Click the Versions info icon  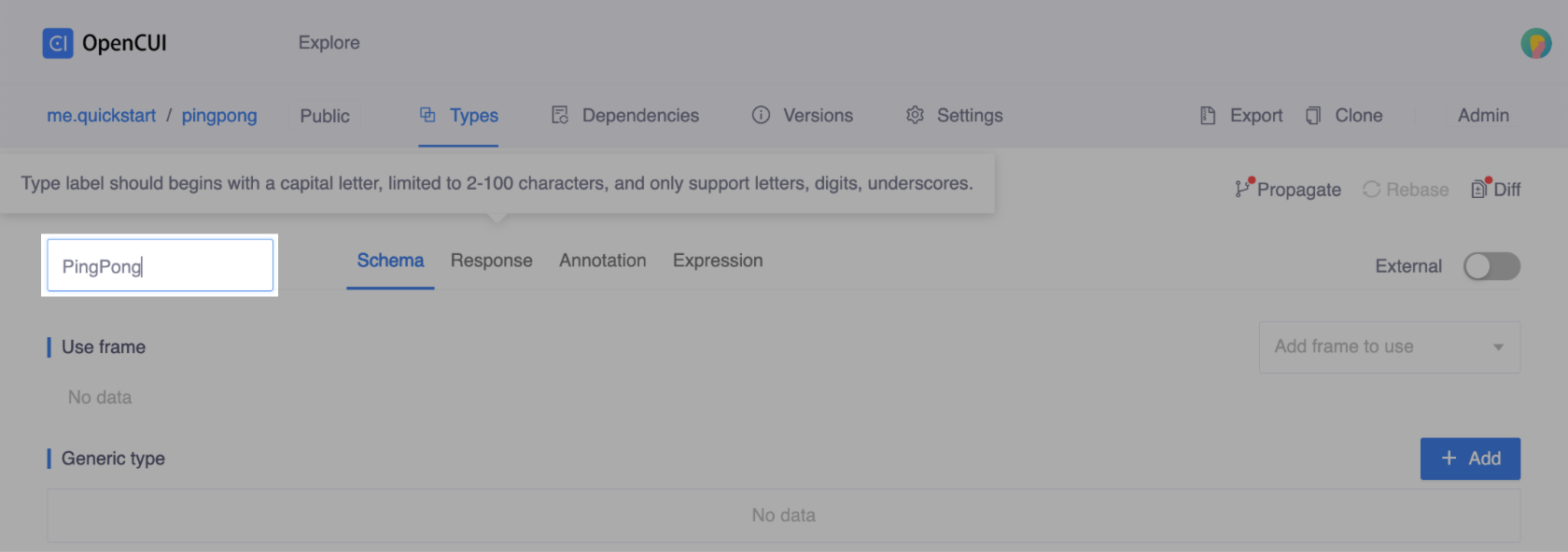pyautogui.click(x=762, y=115)
